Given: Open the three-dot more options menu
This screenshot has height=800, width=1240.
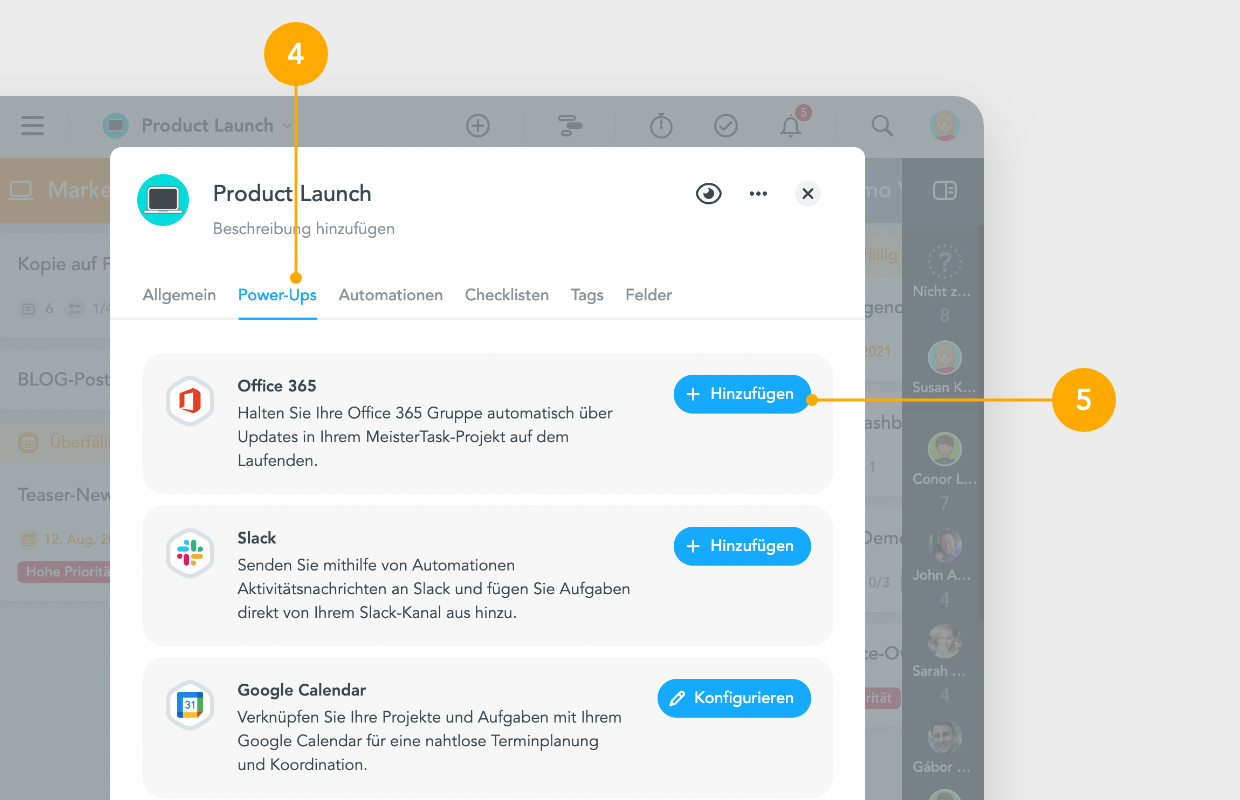Looking at the screenshot, I should point(759,194).
